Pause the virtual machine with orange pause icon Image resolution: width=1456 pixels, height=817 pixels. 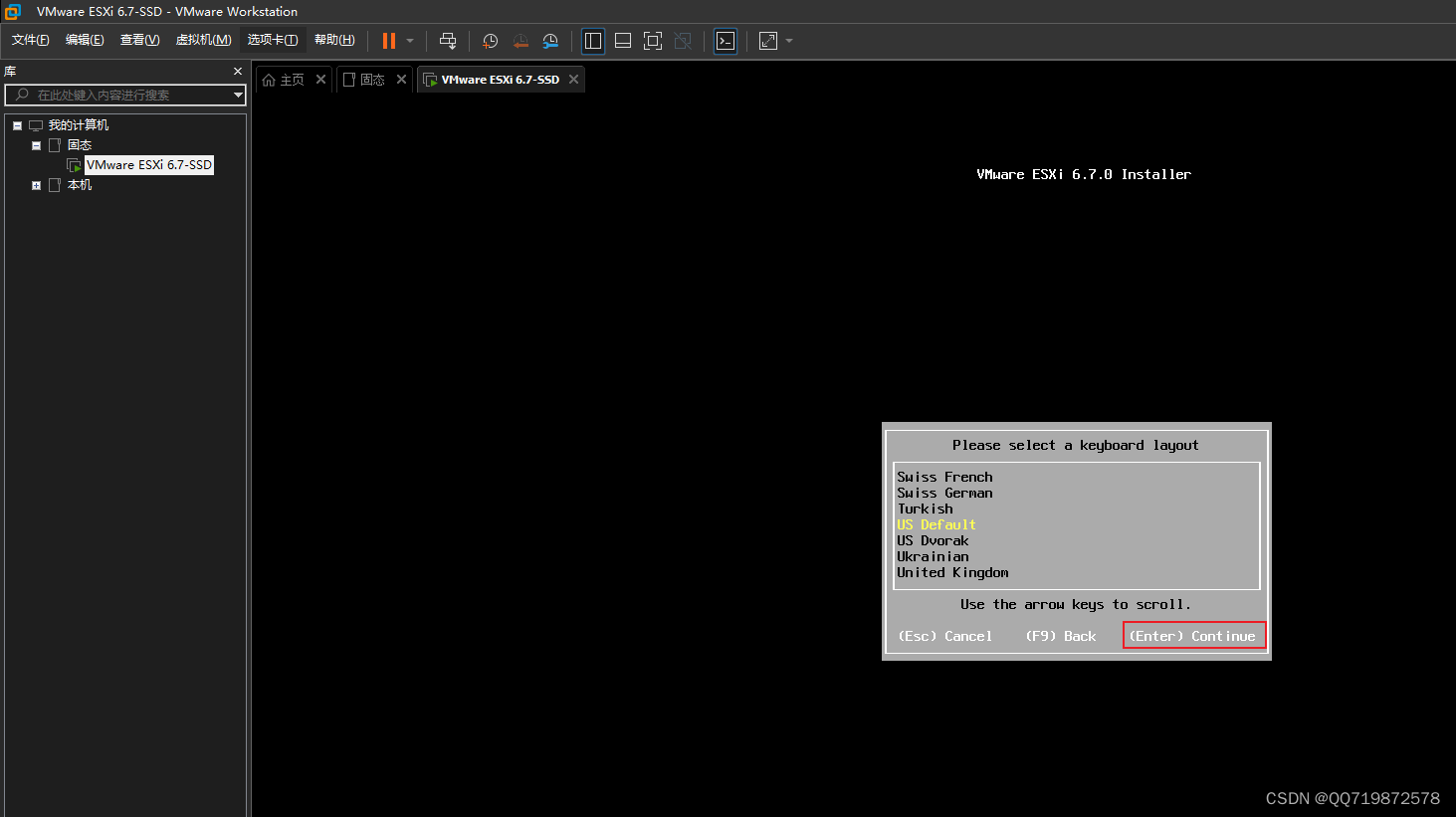389,41
